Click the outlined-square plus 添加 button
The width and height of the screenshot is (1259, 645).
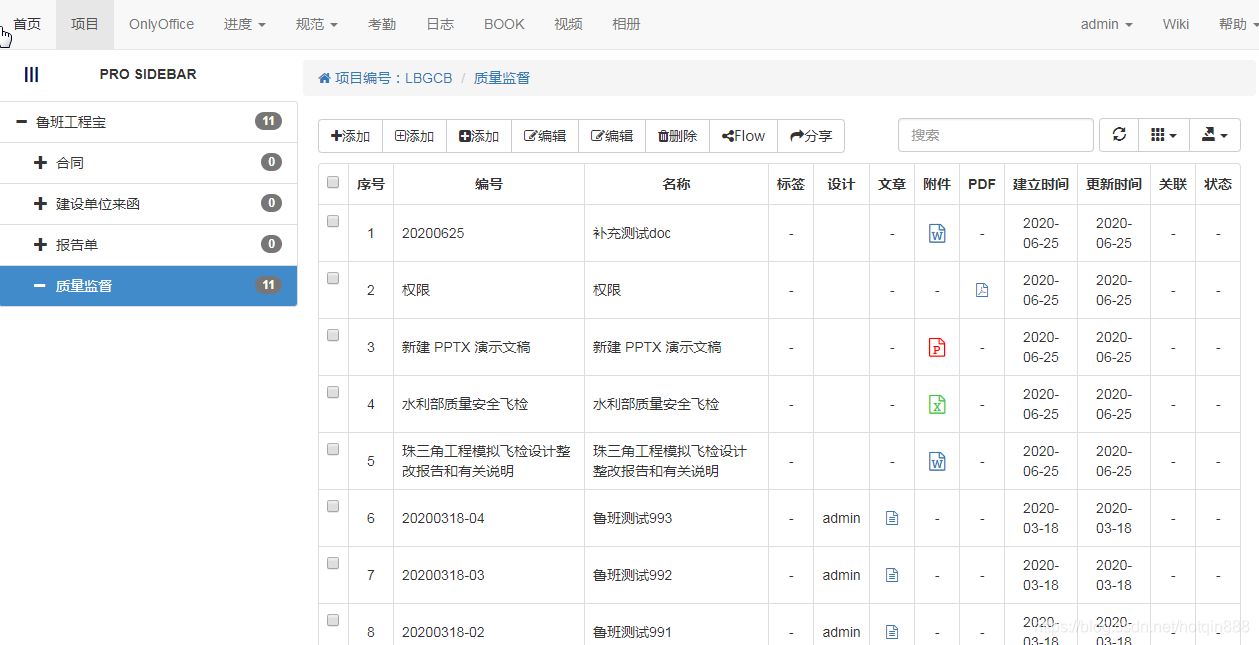click(414, 136)
